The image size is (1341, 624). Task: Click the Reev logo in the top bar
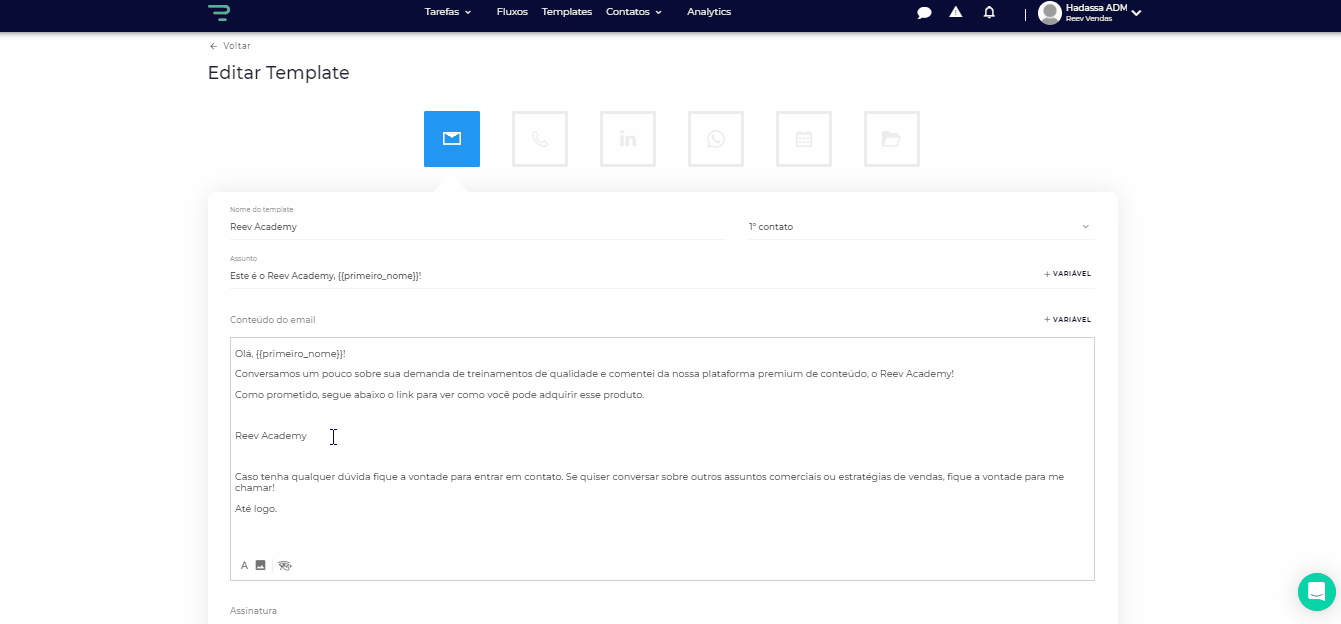[x=218, y=12]
